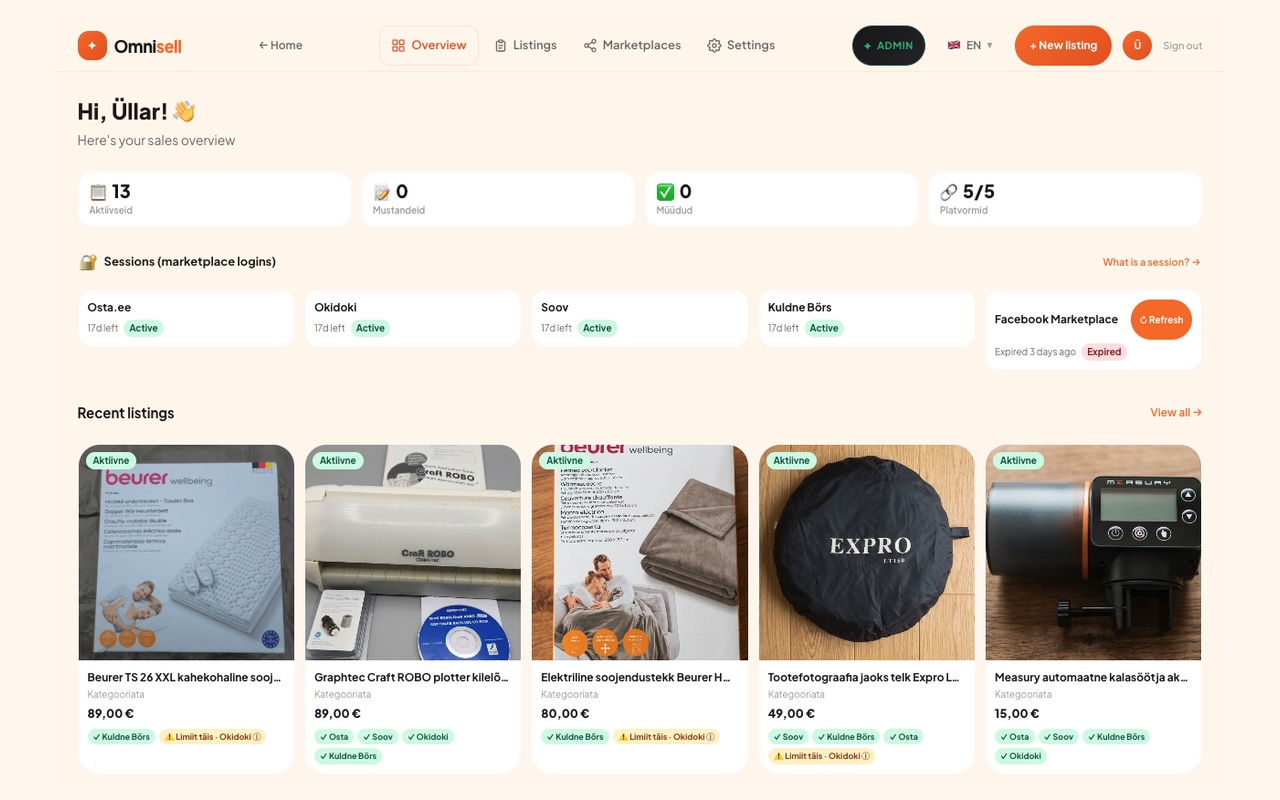
Task: Go back via the Home link
Action: pos(280,45)
